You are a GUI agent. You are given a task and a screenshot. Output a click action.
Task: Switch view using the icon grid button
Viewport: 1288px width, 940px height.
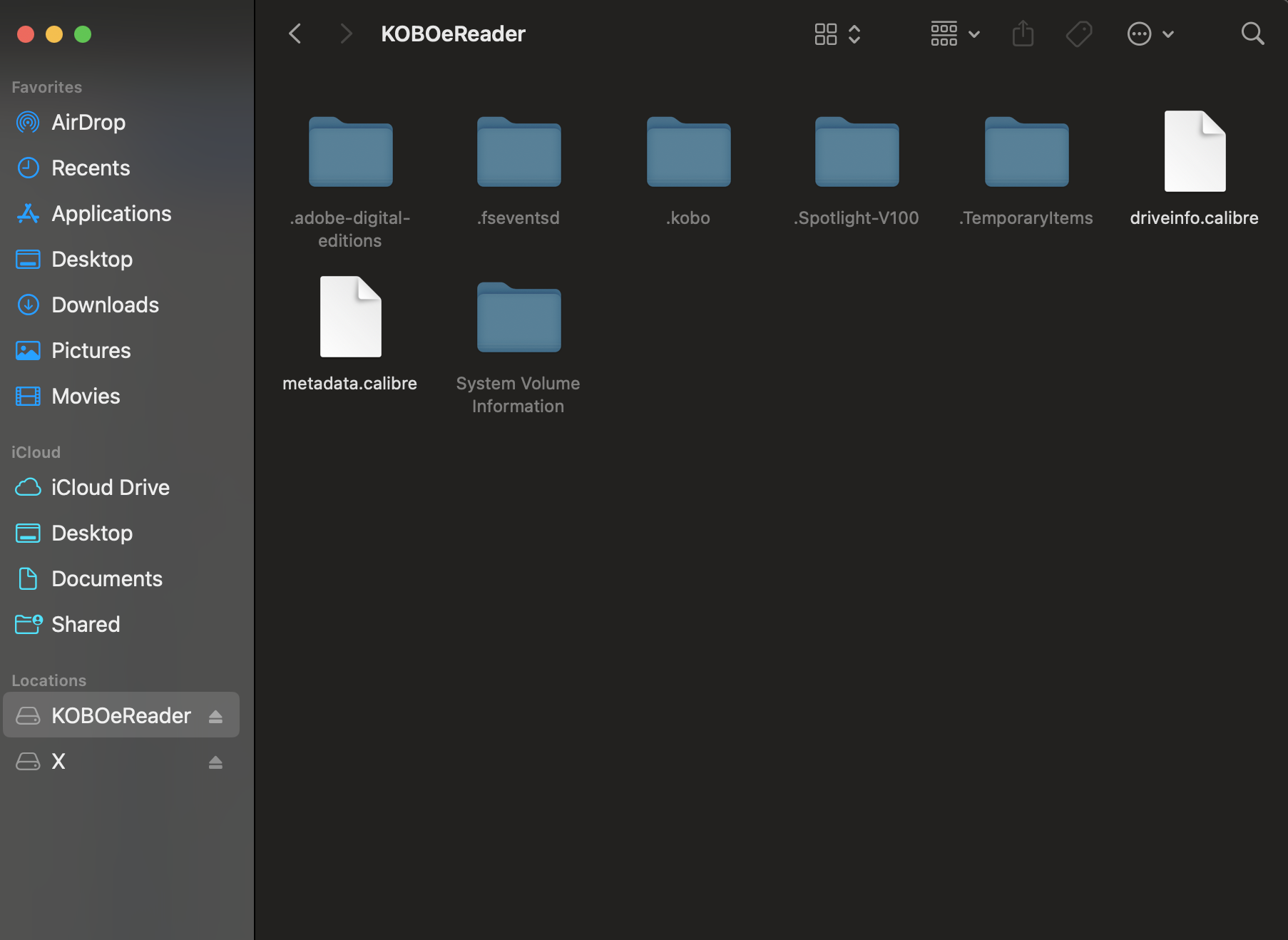pos(826,34)
